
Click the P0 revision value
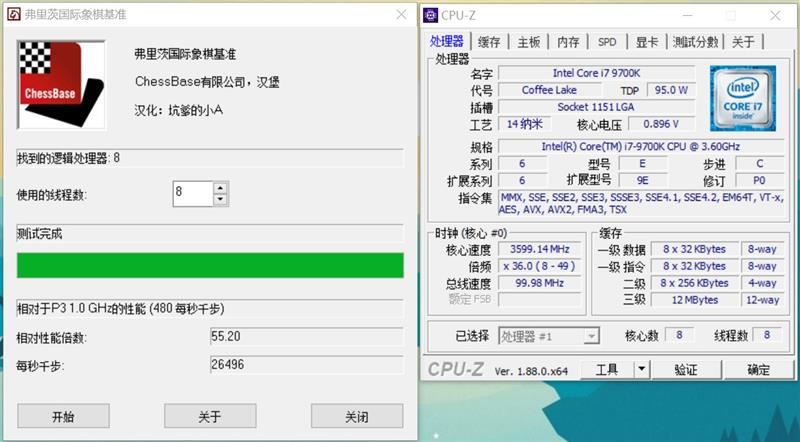click(x=759, y=180)
